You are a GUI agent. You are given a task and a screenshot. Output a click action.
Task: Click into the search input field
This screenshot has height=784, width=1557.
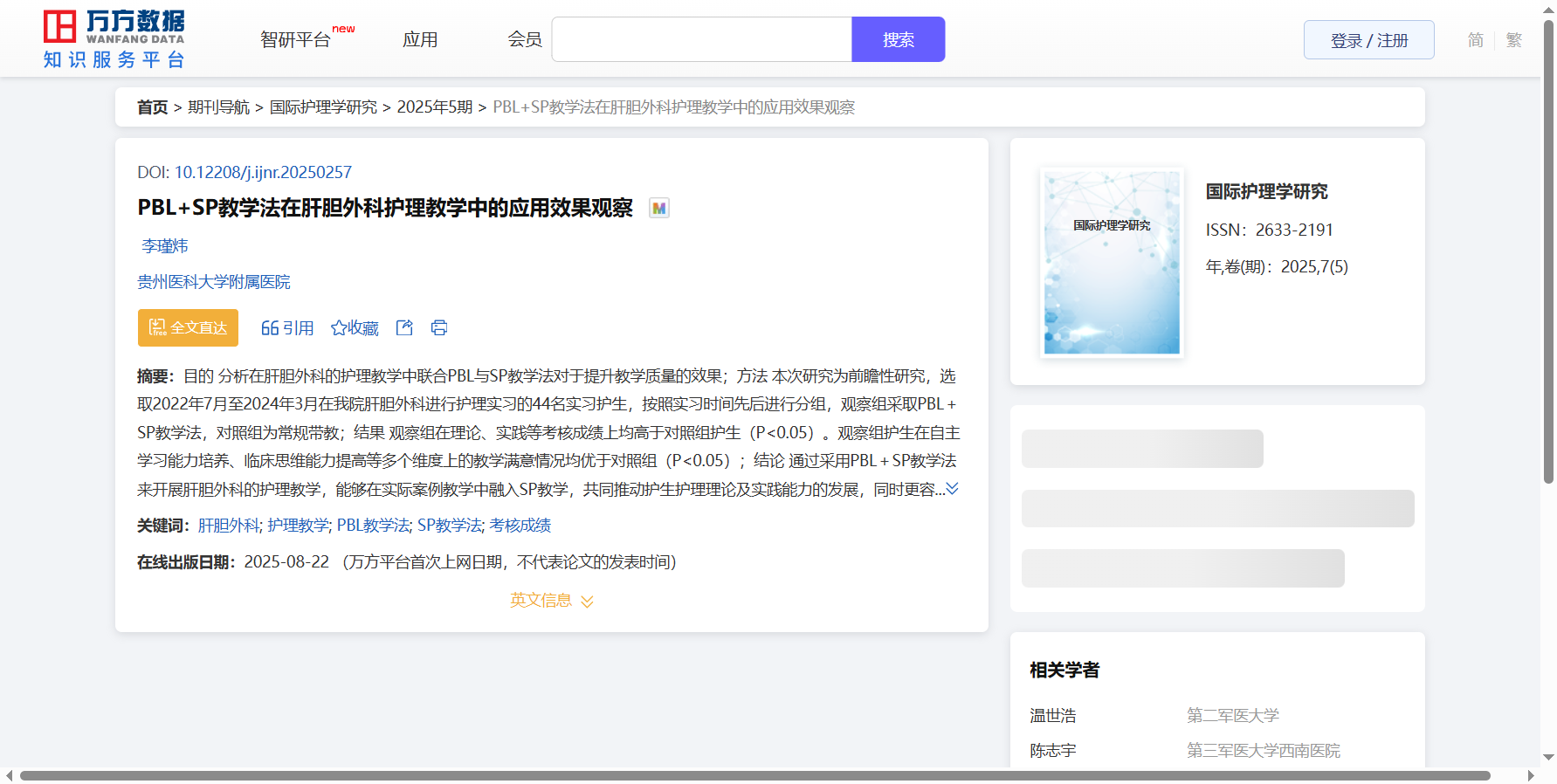(x=701, y=40)
